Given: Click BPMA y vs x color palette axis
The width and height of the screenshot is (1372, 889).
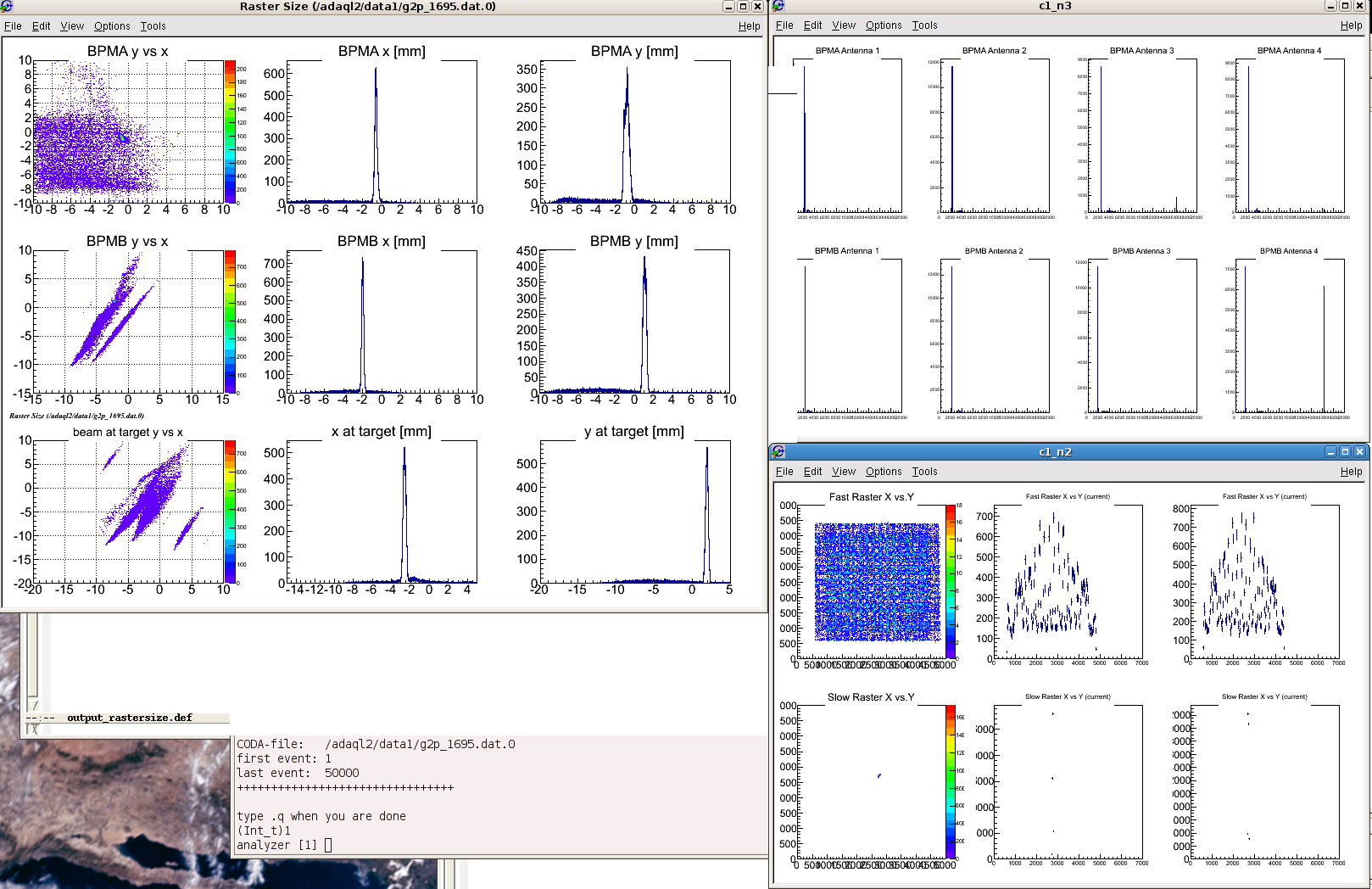Looking at the screenshot, I should pos(231,131).
